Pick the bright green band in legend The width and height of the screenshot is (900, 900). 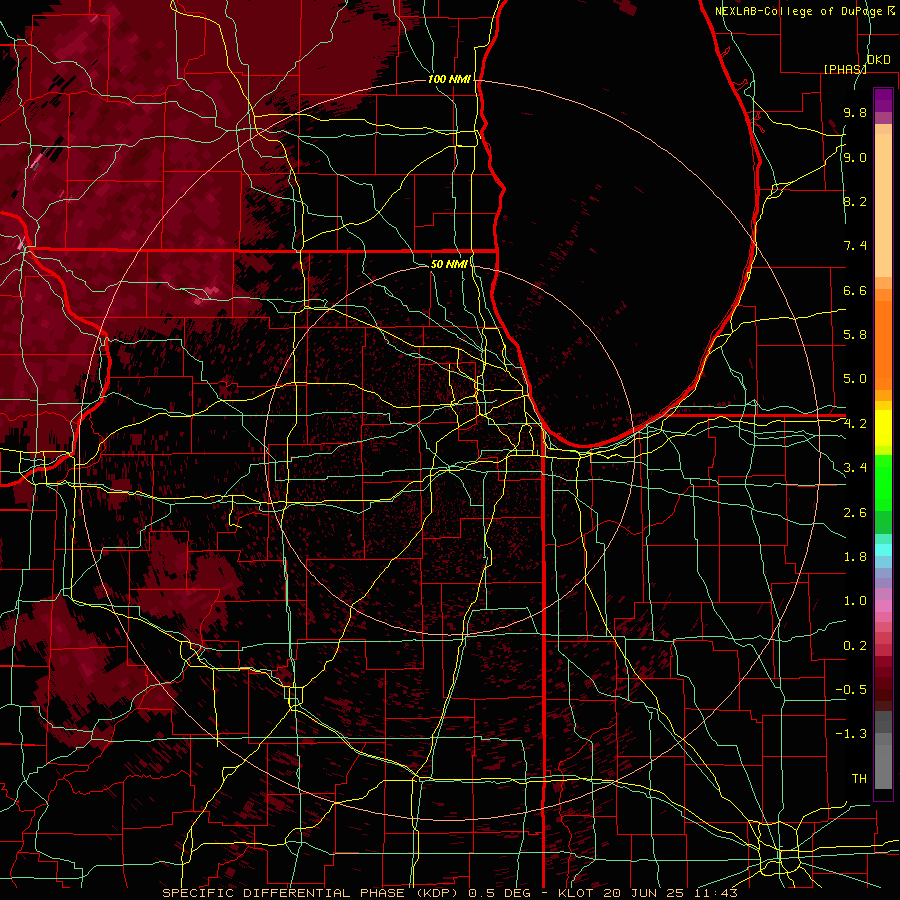(x=883, y=483)
